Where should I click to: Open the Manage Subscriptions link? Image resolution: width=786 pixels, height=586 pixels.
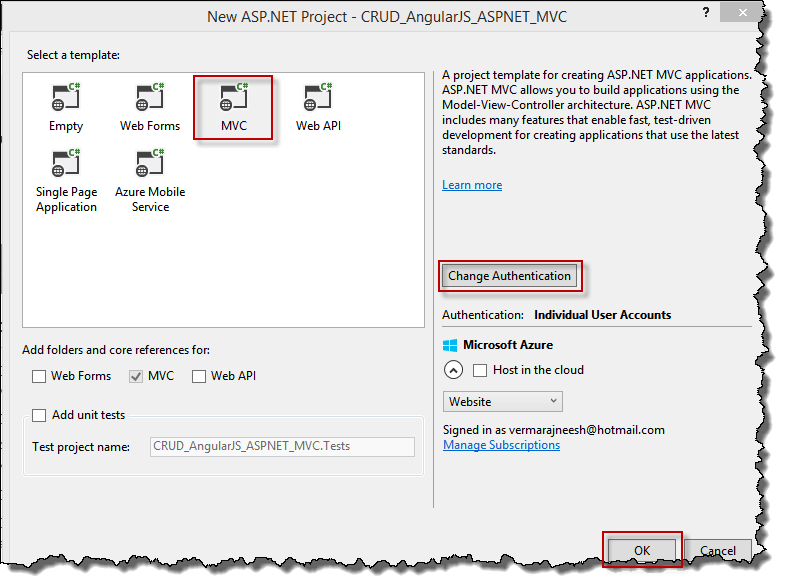[x=501, y=445]
